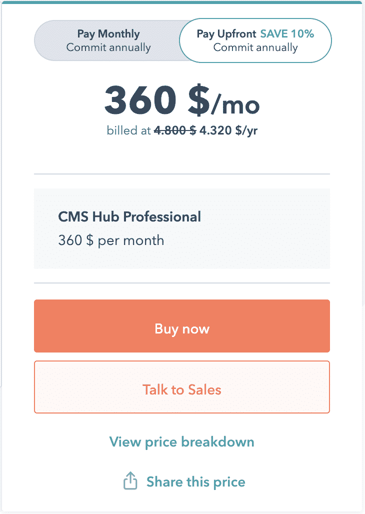
Task: Click the Pay Monthly heading text
Action: [x=109, y=34]
